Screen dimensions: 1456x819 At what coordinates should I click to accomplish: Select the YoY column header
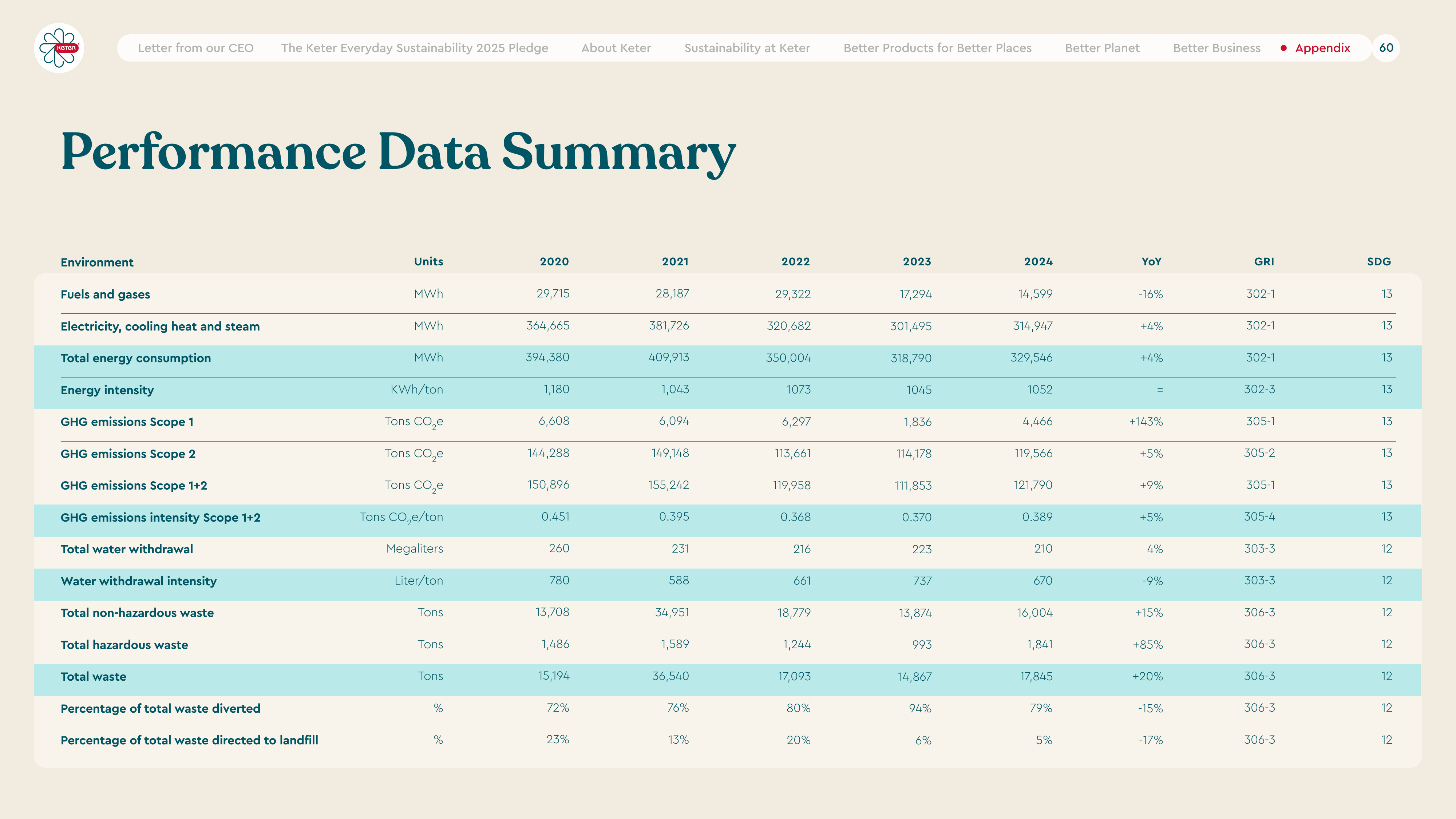click(x=1151, y=262)
